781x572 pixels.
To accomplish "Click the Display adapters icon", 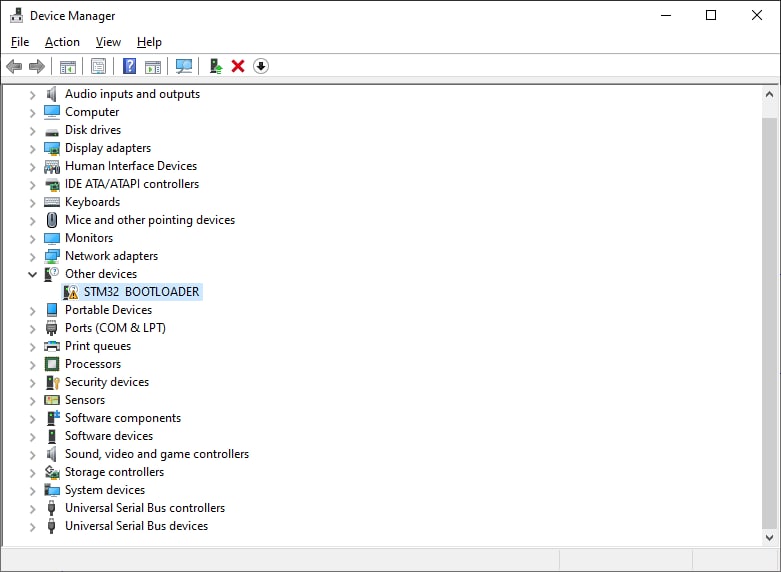I will 52,148.
